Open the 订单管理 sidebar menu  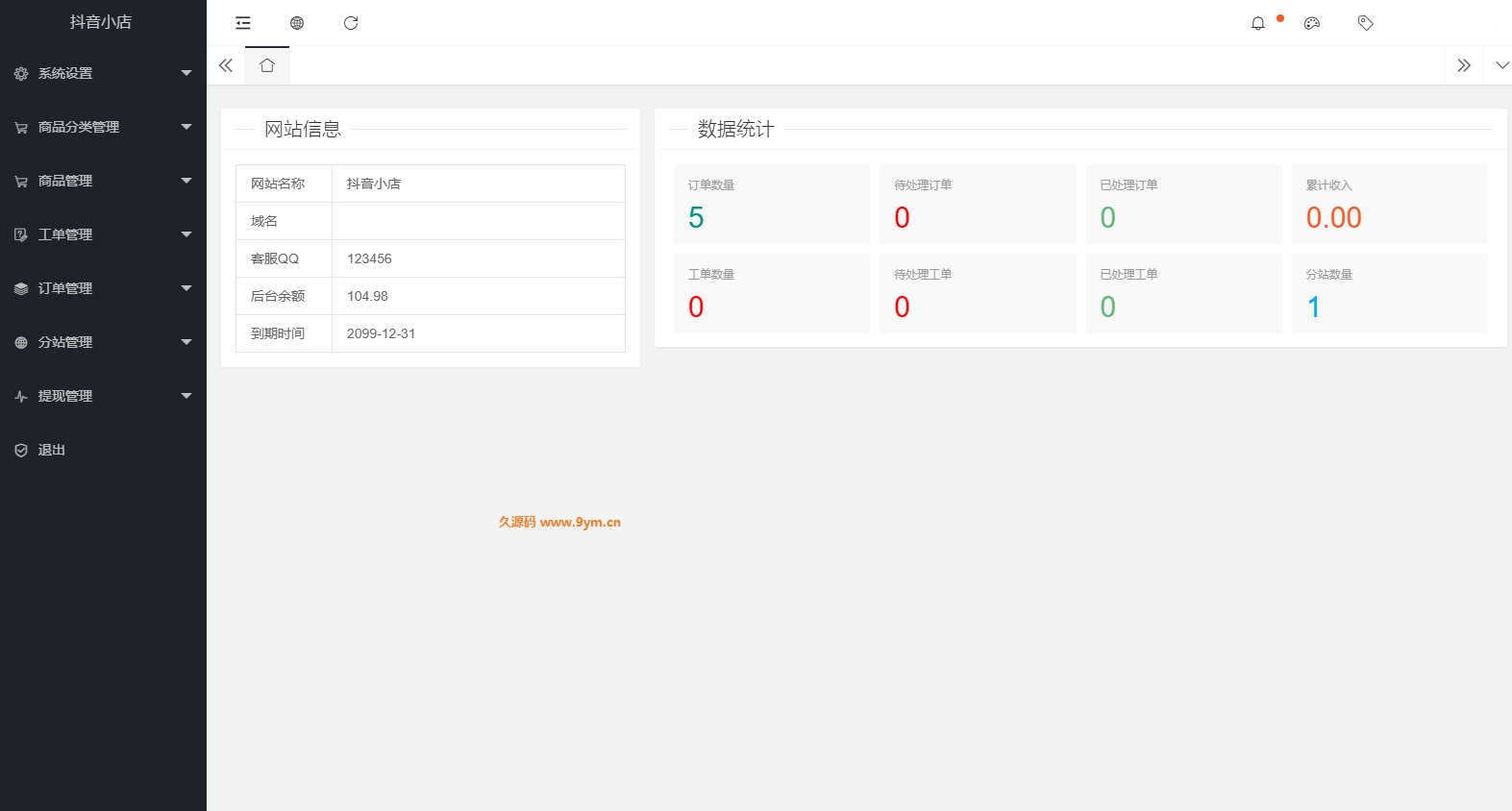(x=103, y=288)
